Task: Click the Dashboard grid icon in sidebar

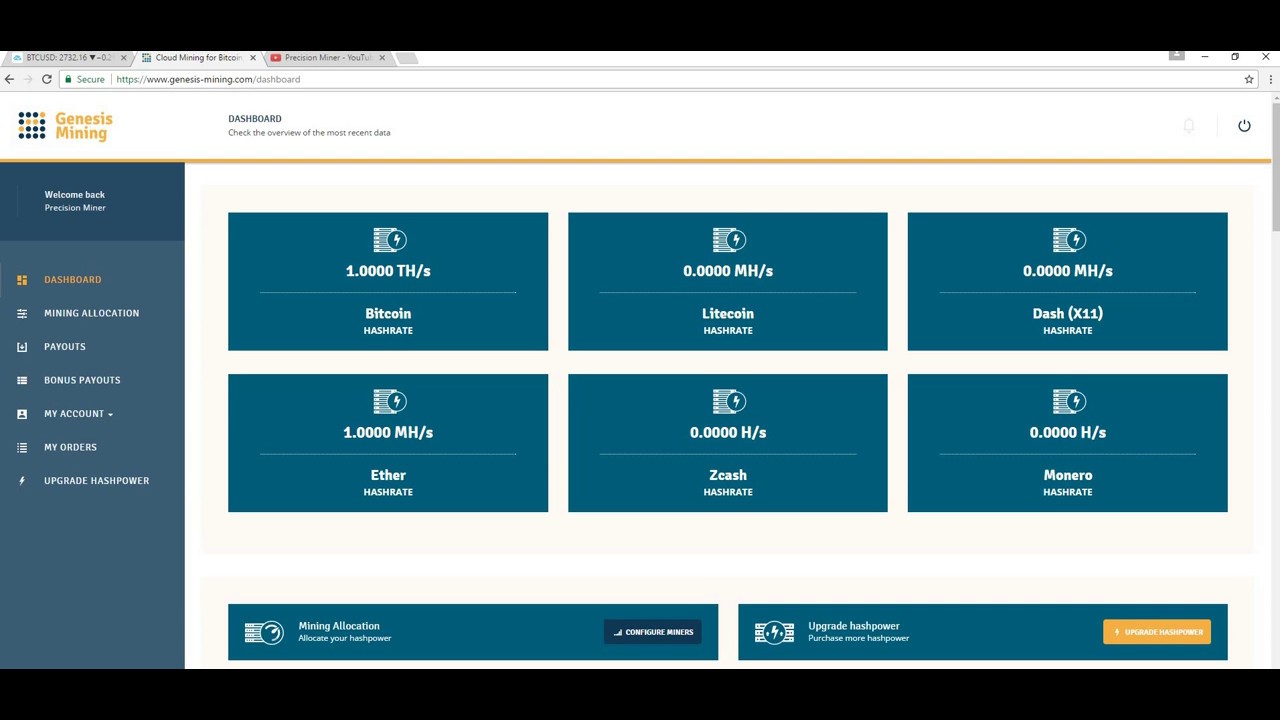Action: pos(22,280)
